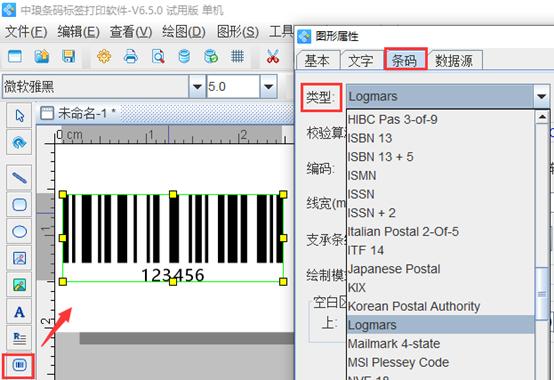554x380 pixels.
Task: Switch to the 数据源 tab
Action: (x=454, y=61)
